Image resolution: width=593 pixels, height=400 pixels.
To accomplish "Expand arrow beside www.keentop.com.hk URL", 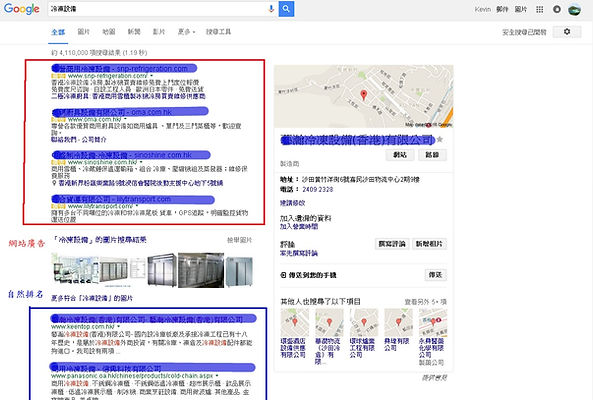I will pos(119,326).
